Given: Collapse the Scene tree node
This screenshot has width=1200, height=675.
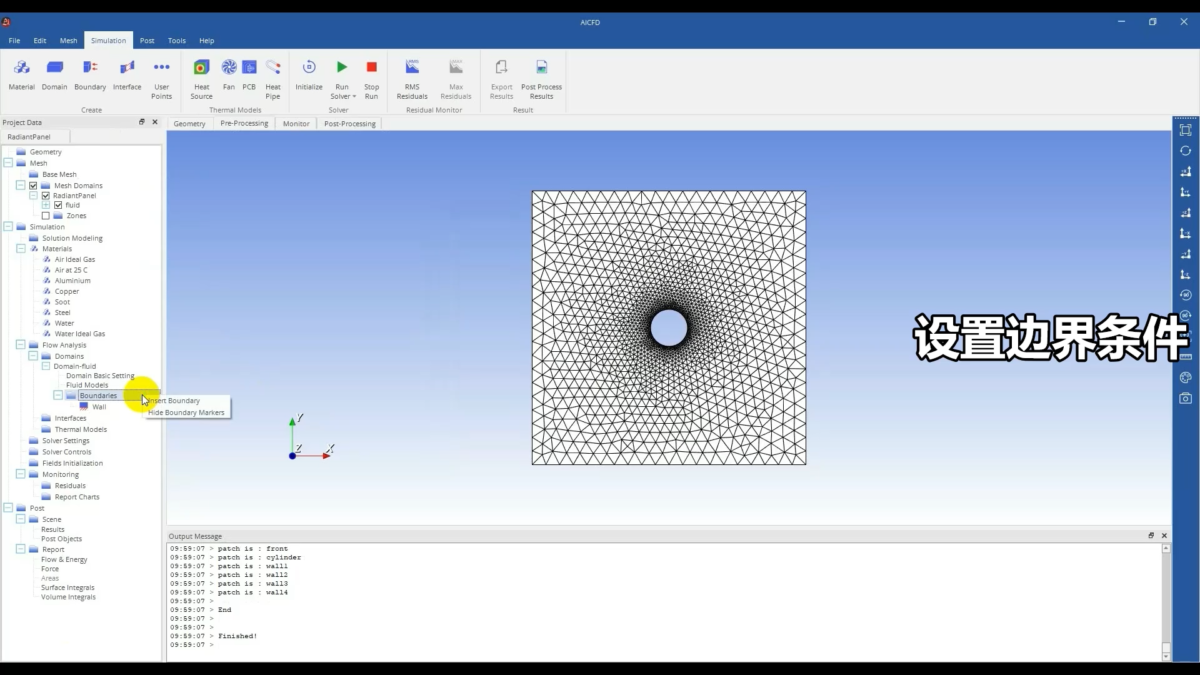Looking at the screenshot, I should click(21, 519).
